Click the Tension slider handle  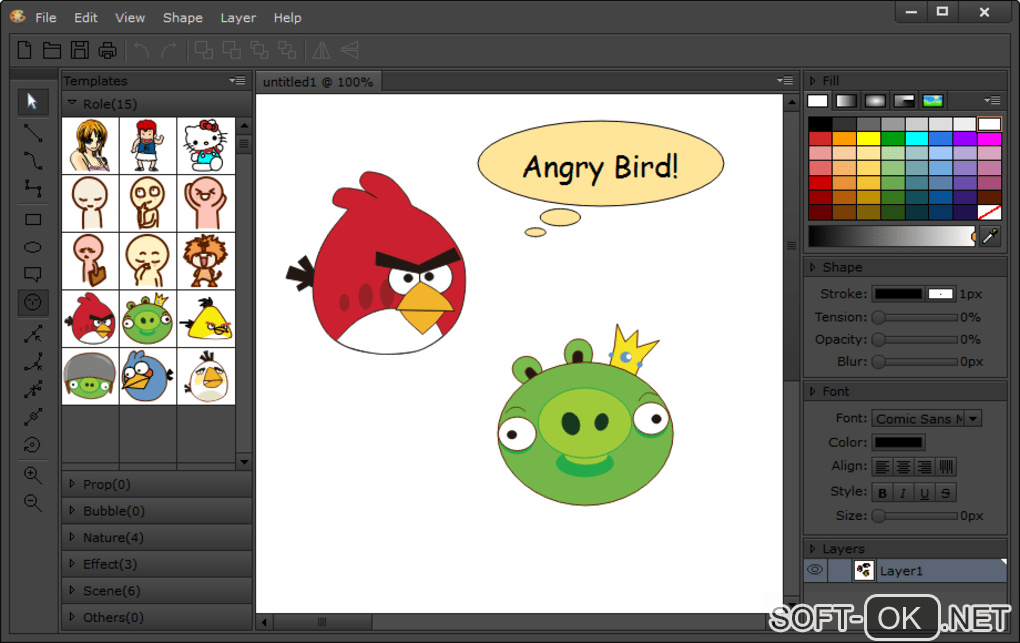tap(879, 317)
